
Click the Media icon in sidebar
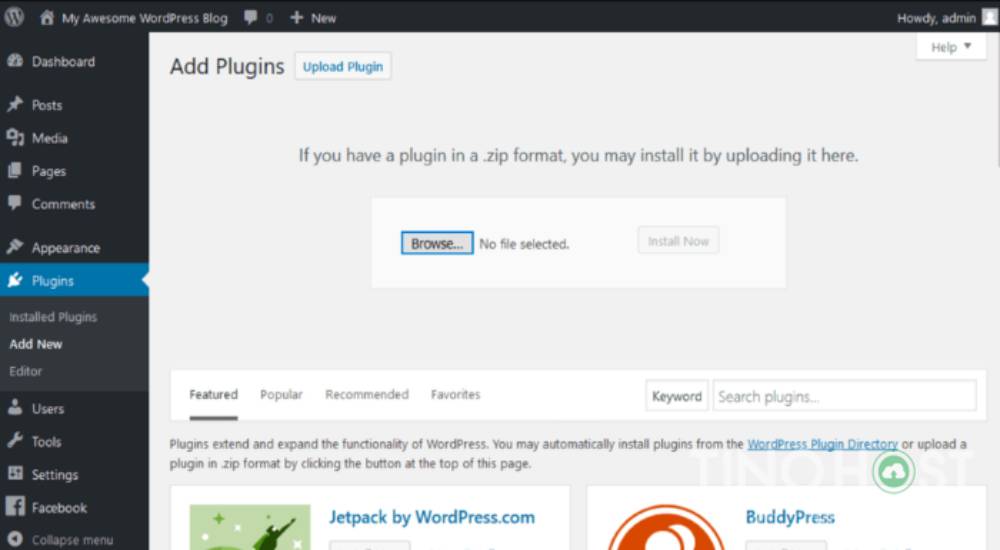click(x=15, y=137)
